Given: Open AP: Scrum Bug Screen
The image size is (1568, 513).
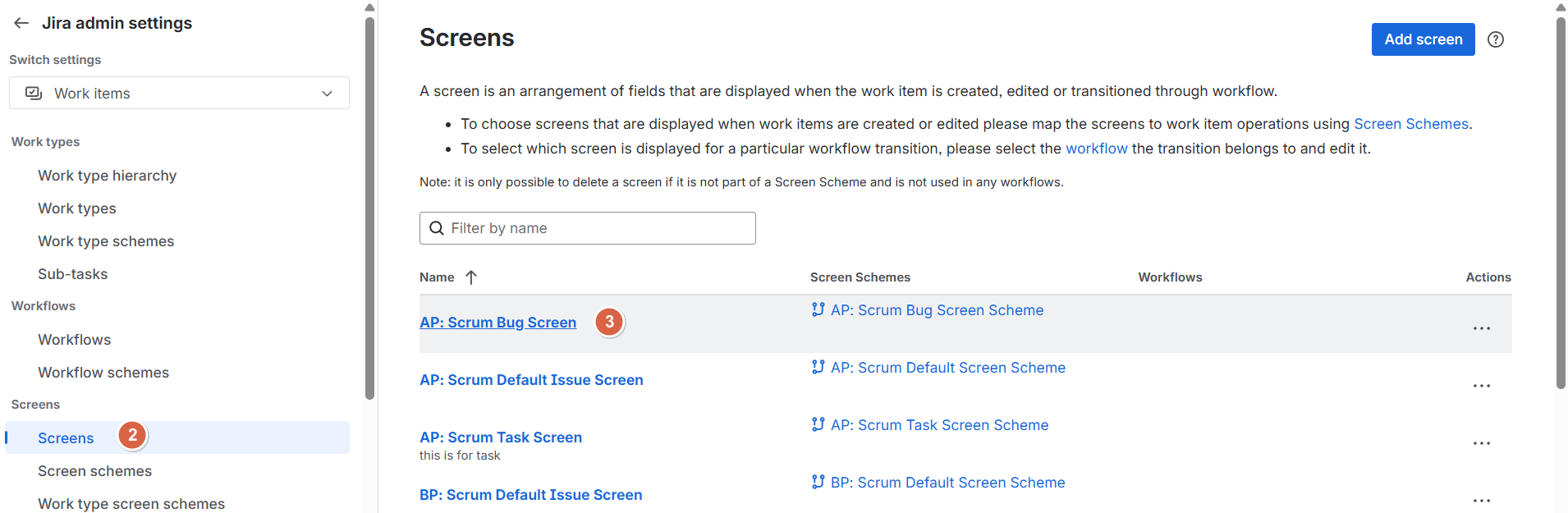Looking at the screenshot, I should click(x=497, y=323).
